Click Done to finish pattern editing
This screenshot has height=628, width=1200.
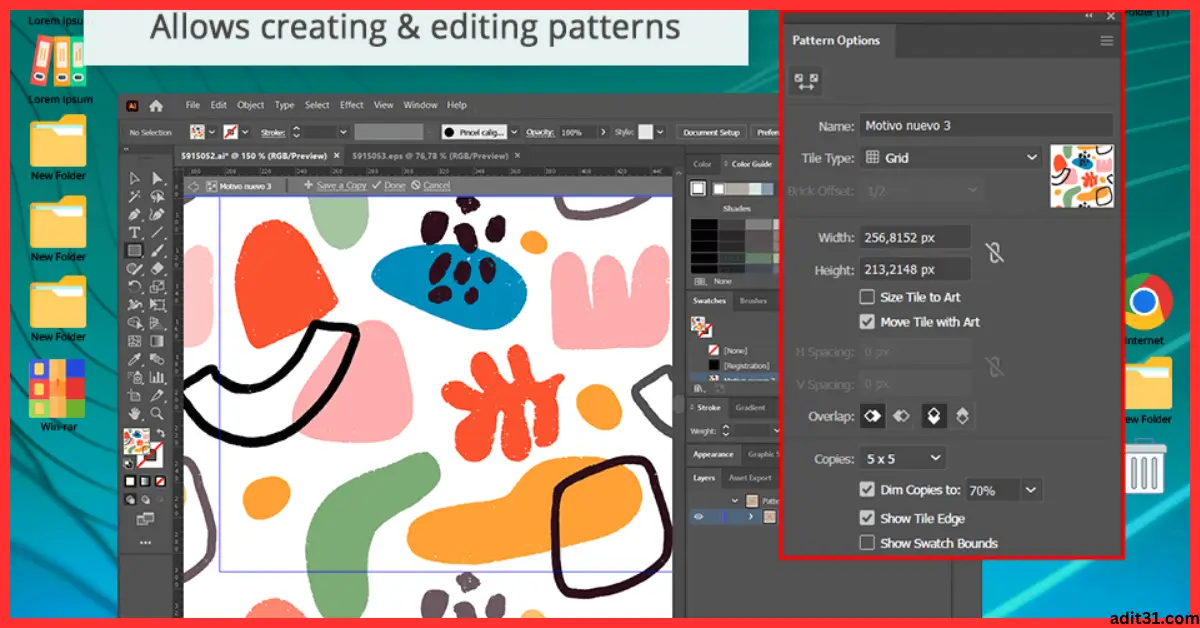point(394,186)
